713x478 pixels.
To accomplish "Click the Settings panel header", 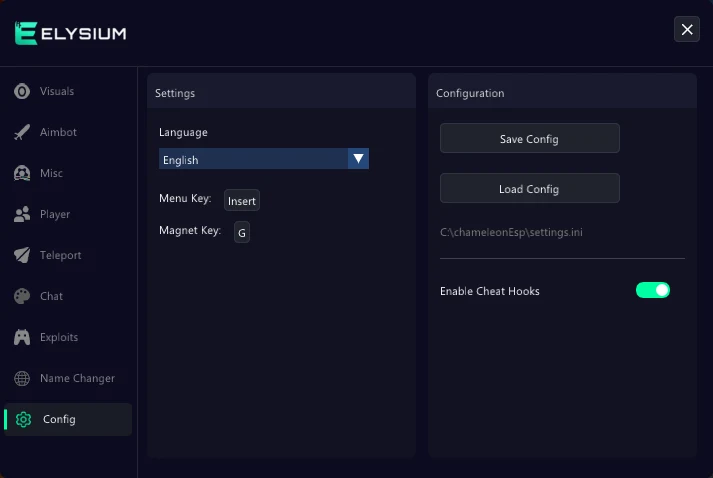I will click(x=281, y=93).
